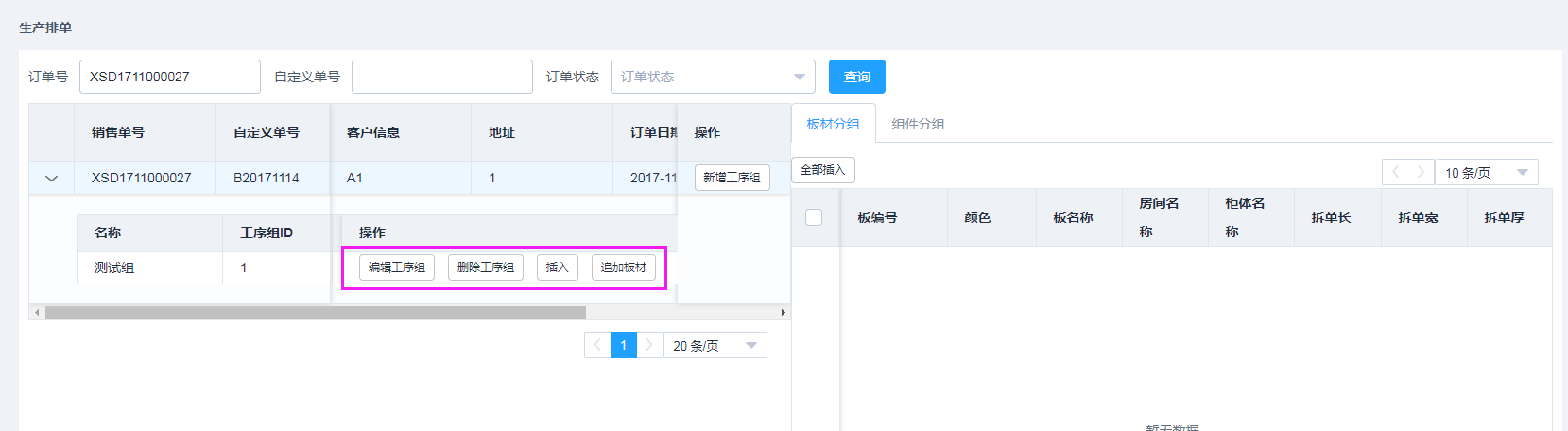1568x431 pixels.
Task: Click 新增工序组 for the order
Action: pos(732,178)
